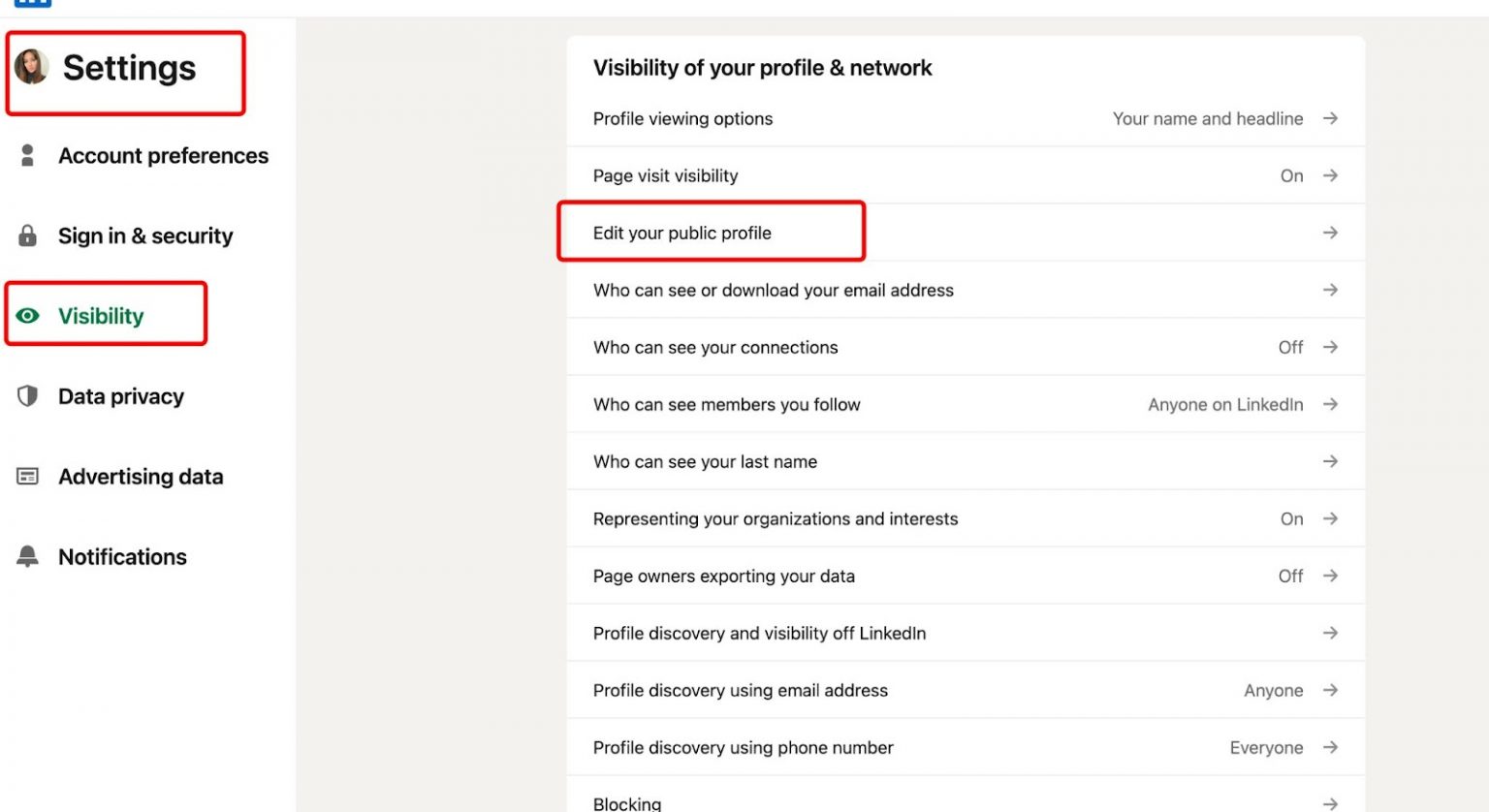Viewport: 1489px width, 812px height.
Task: Expand Who can see members you follow
Action: (x=1330, y=404)
